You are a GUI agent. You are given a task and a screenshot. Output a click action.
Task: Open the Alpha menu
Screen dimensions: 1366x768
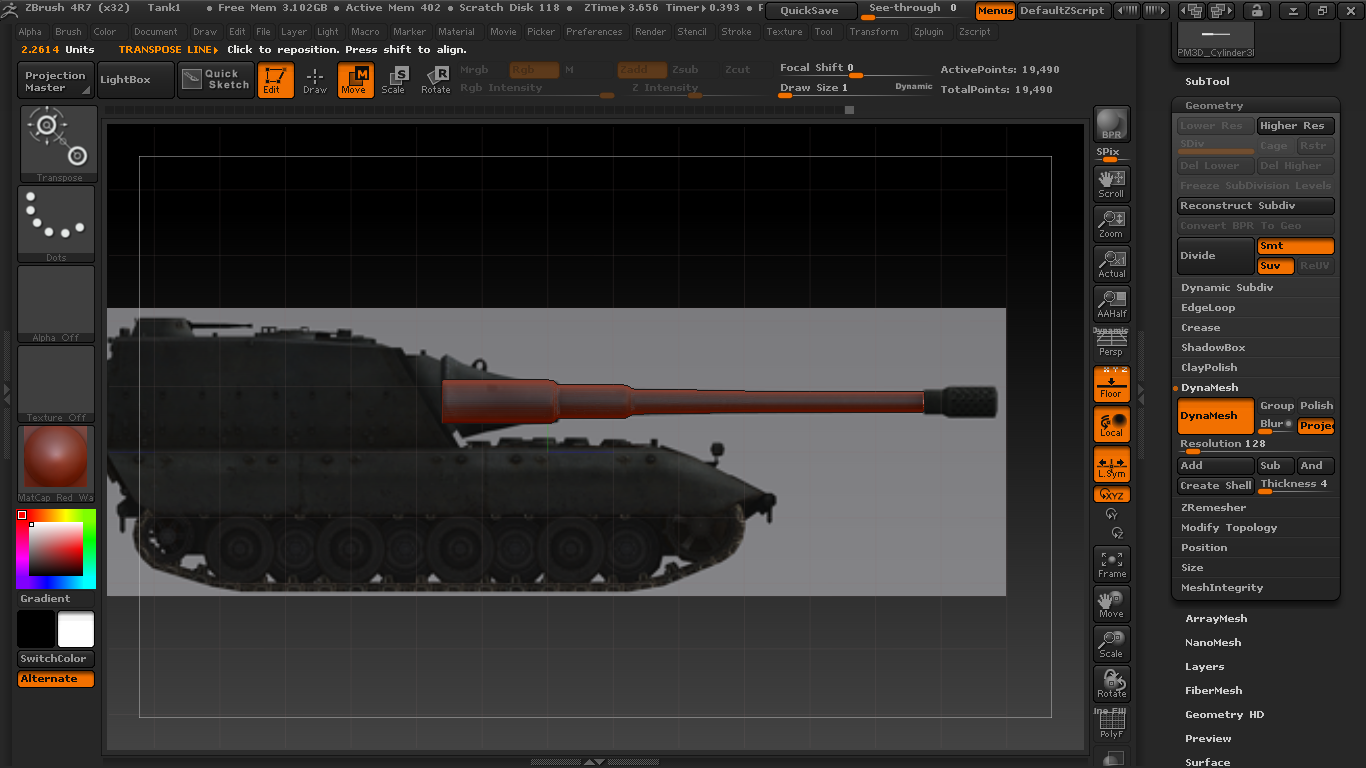(x=30, y=32)
